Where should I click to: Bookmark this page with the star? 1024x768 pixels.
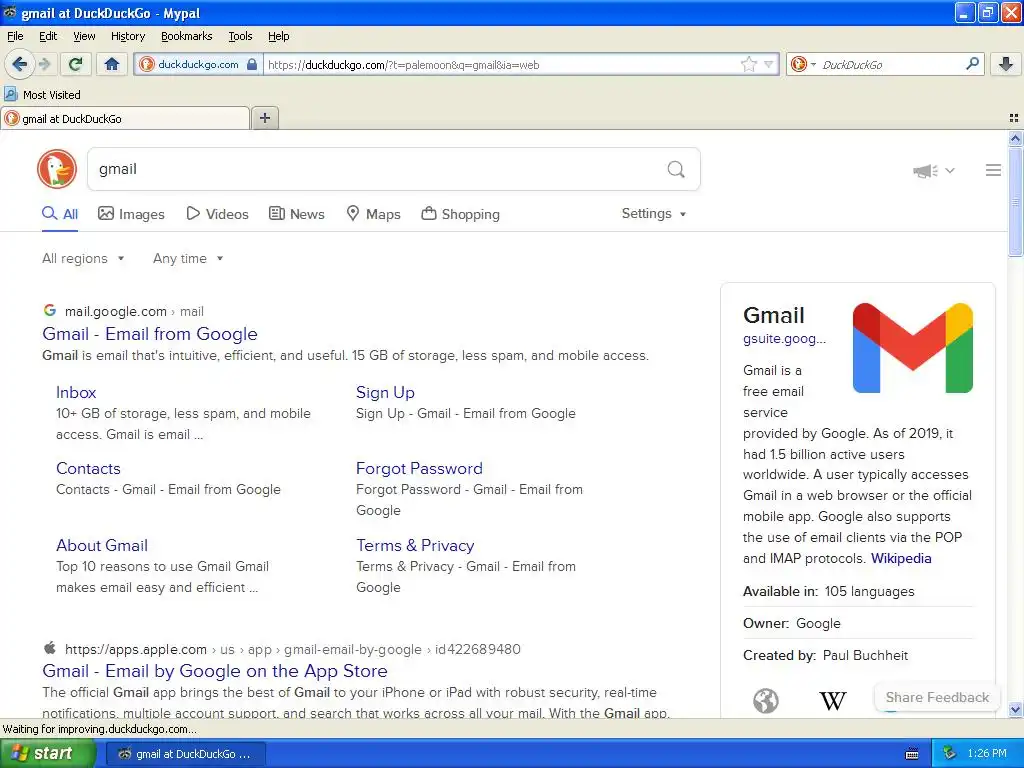pos(748,64)
